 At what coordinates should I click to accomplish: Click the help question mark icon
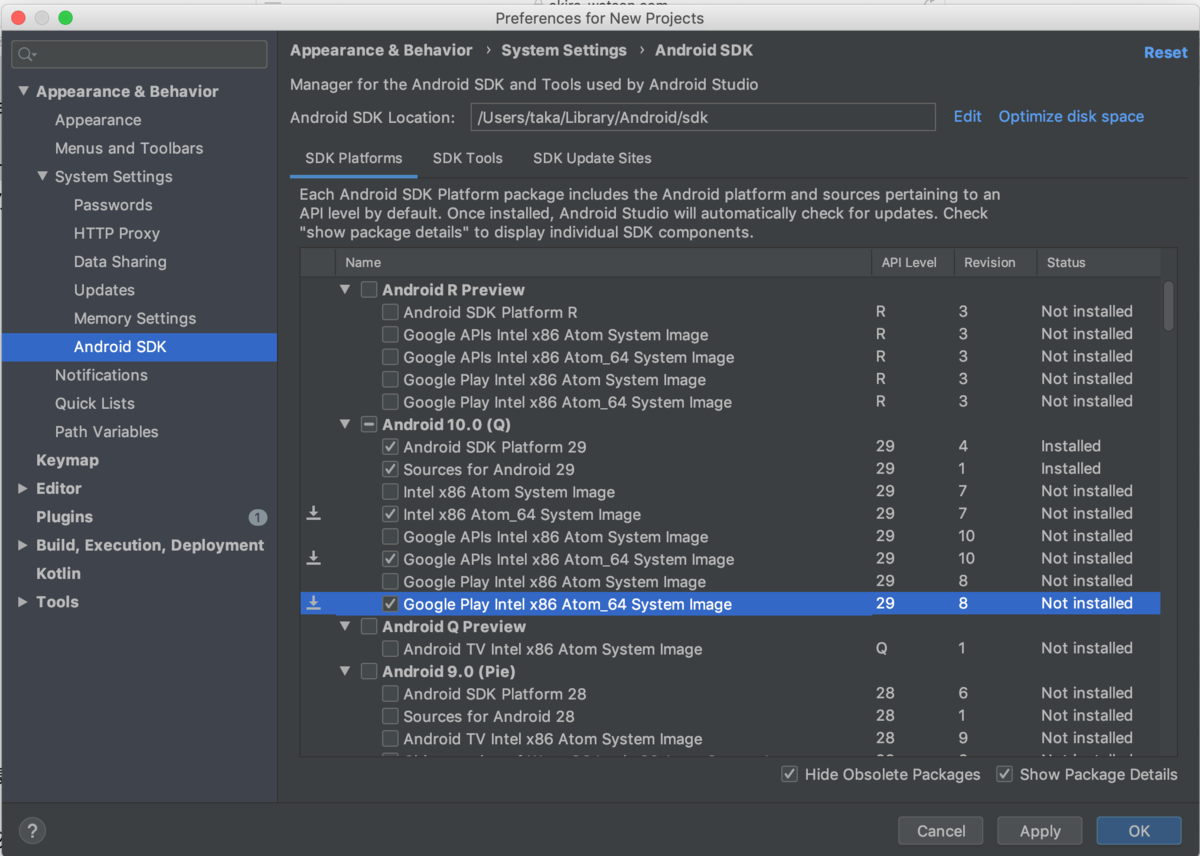pyautogui.click(x=32, y=830)
